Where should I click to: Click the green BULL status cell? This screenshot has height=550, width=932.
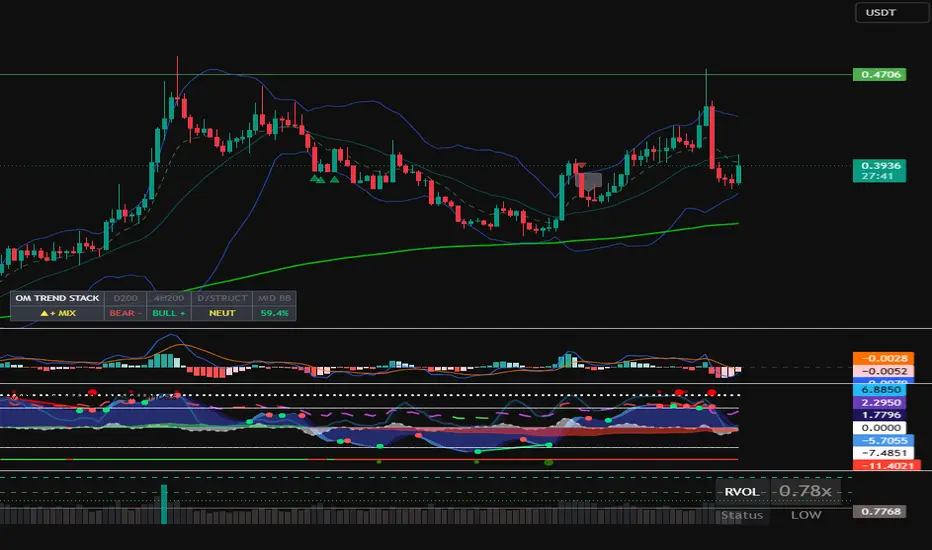169,313
